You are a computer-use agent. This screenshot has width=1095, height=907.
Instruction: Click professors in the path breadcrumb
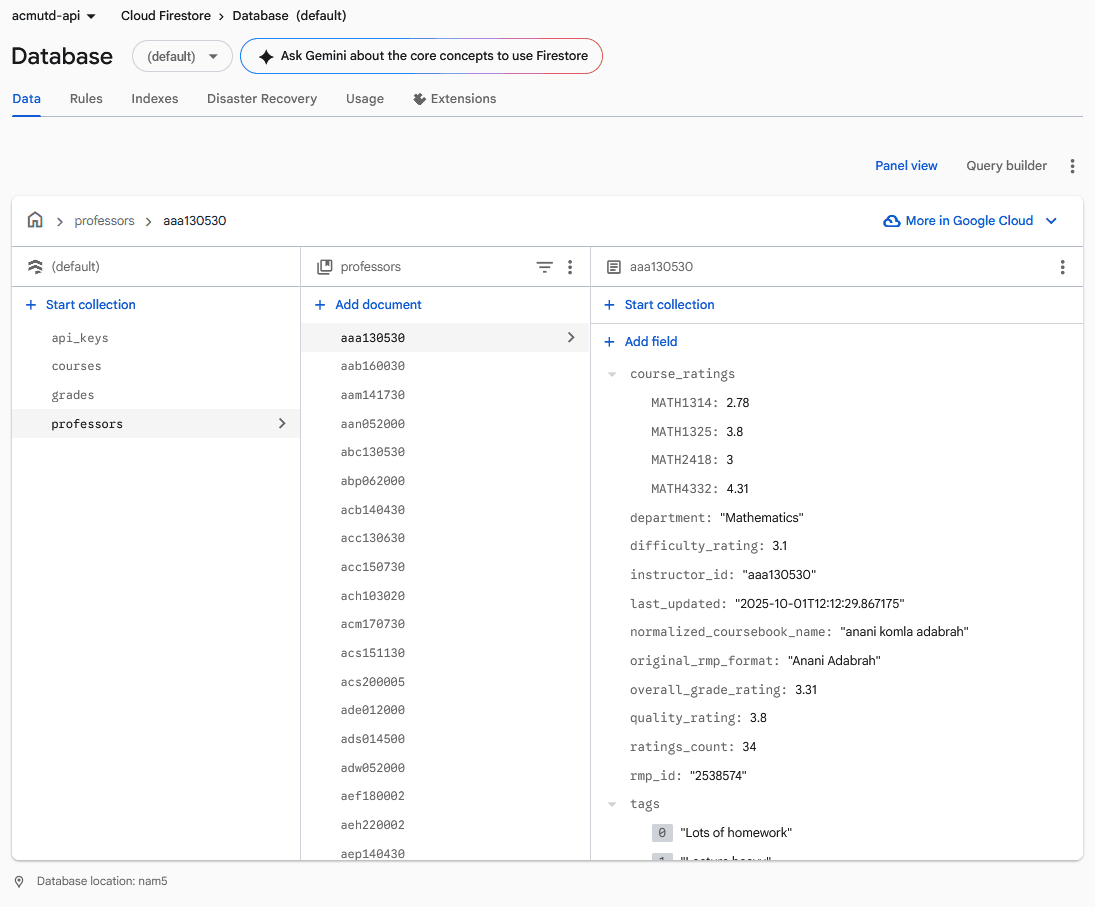click(x=104, y=221)
